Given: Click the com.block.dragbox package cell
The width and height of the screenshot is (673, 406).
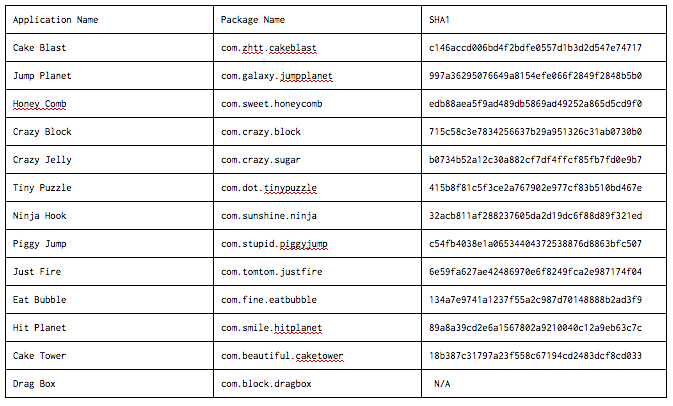Looking at the screenshot, I should [x=317, y=384].
